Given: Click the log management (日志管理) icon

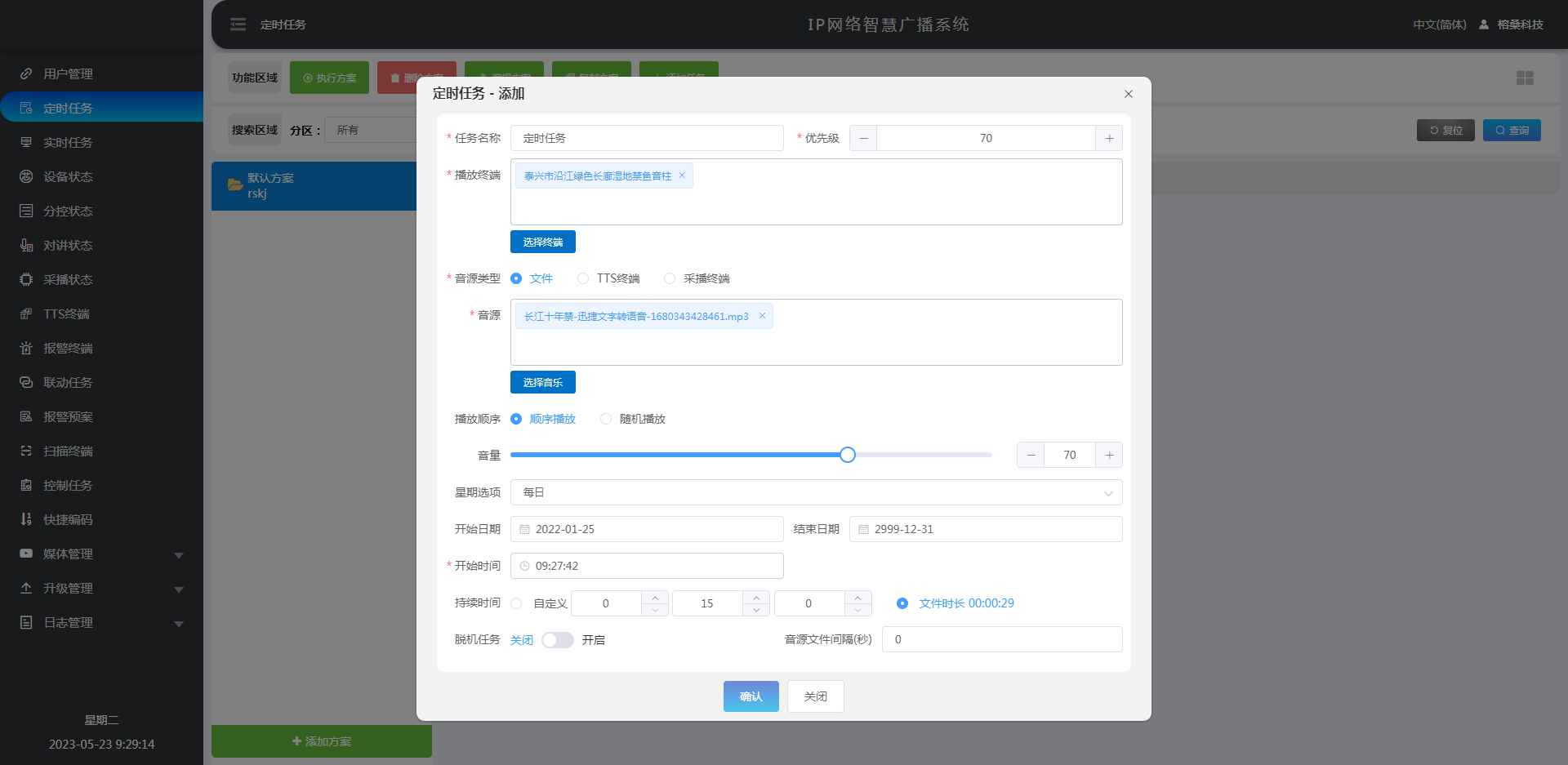Looking at the screenshot, I should [26, 622].
